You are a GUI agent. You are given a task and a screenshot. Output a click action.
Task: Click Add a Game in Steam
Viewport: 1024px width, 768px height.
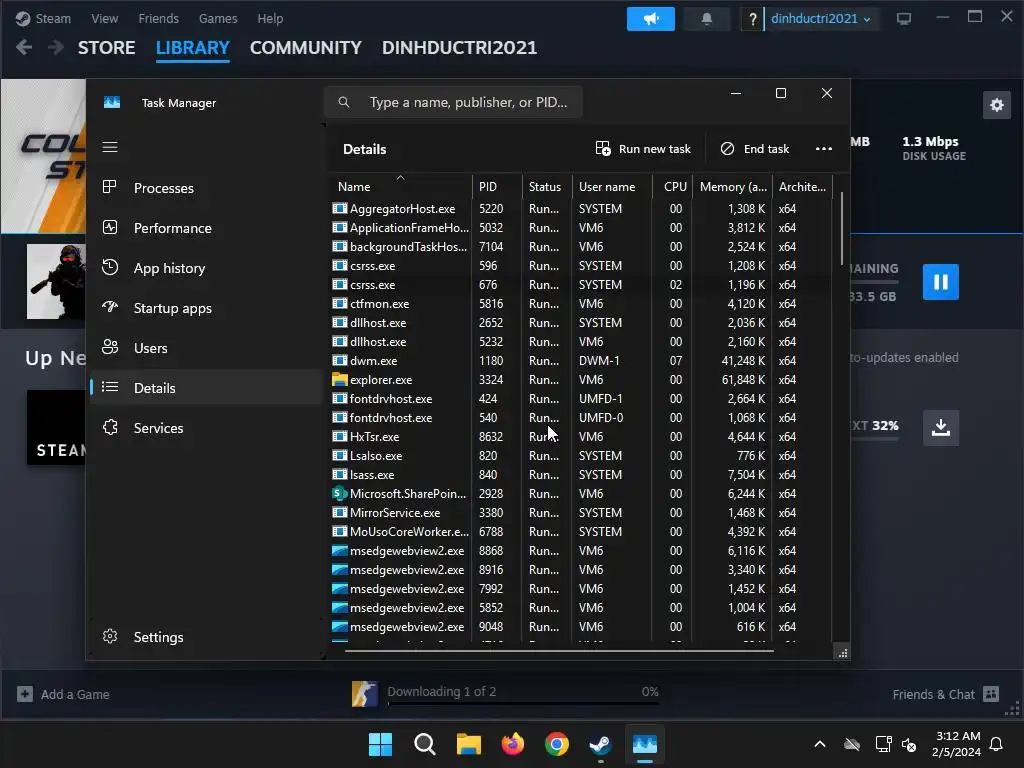(63, 694)
